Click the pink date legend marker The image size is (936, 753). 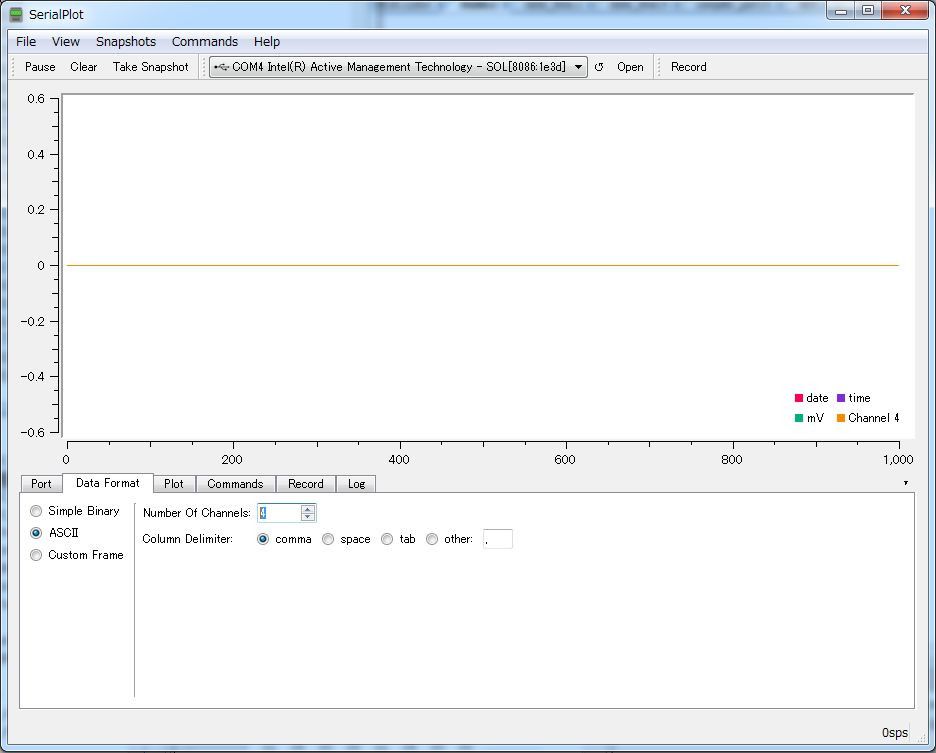797,398
